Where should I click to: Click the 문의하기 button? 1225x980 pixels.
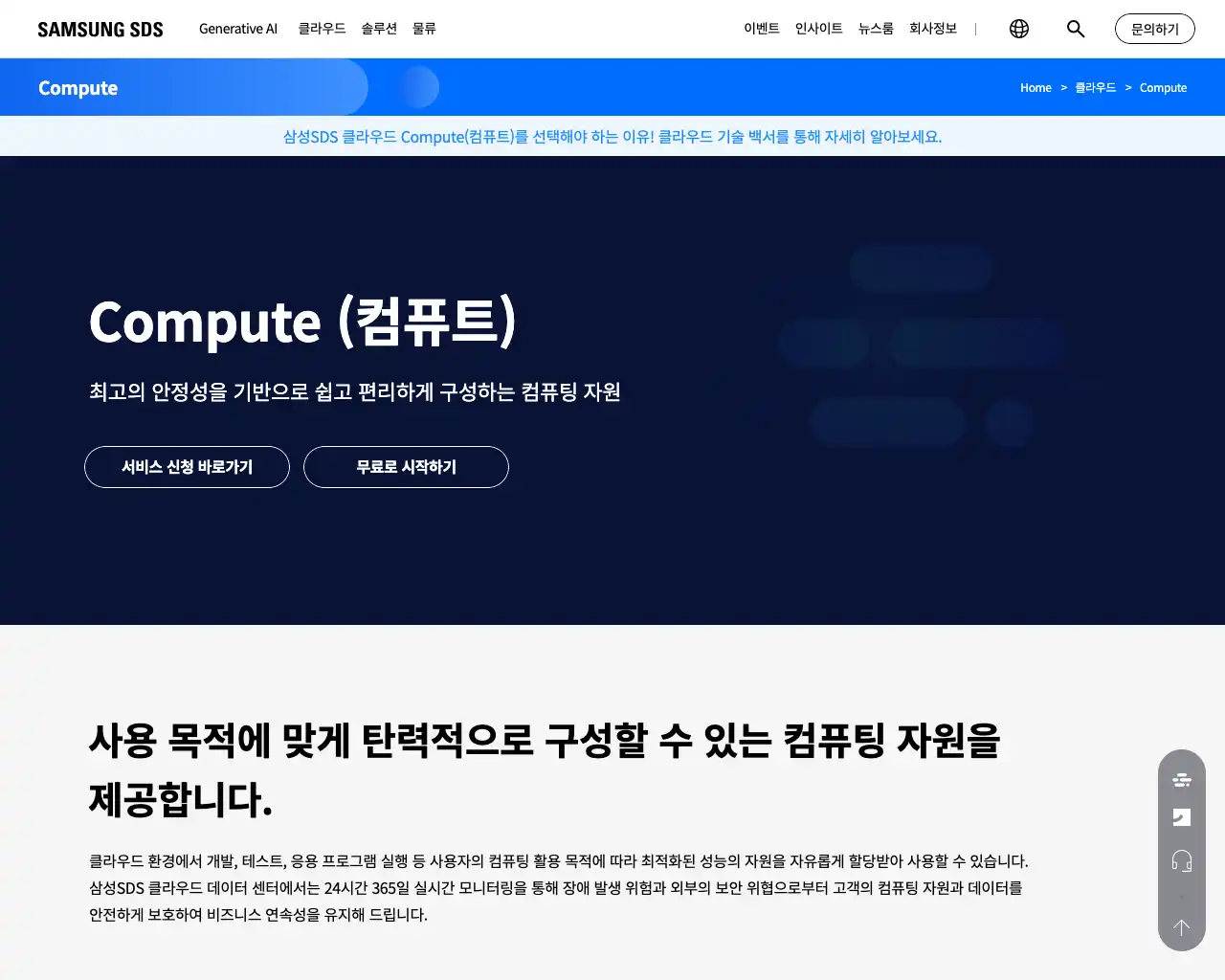point(1154,29)
